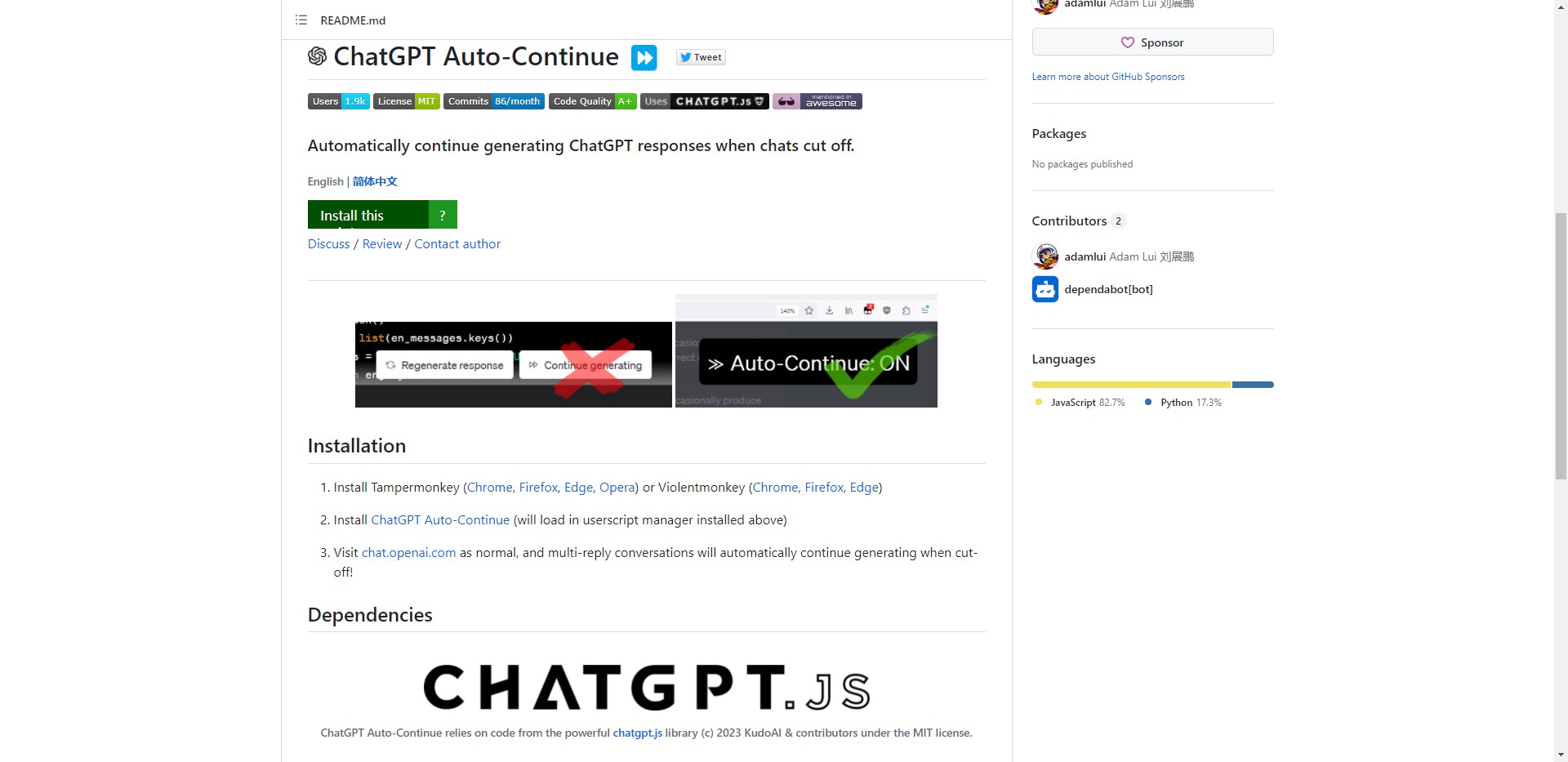Open the adamlui Adam Lui contributor name
The image size is (1568, 762).
(x=1129, y=256)
